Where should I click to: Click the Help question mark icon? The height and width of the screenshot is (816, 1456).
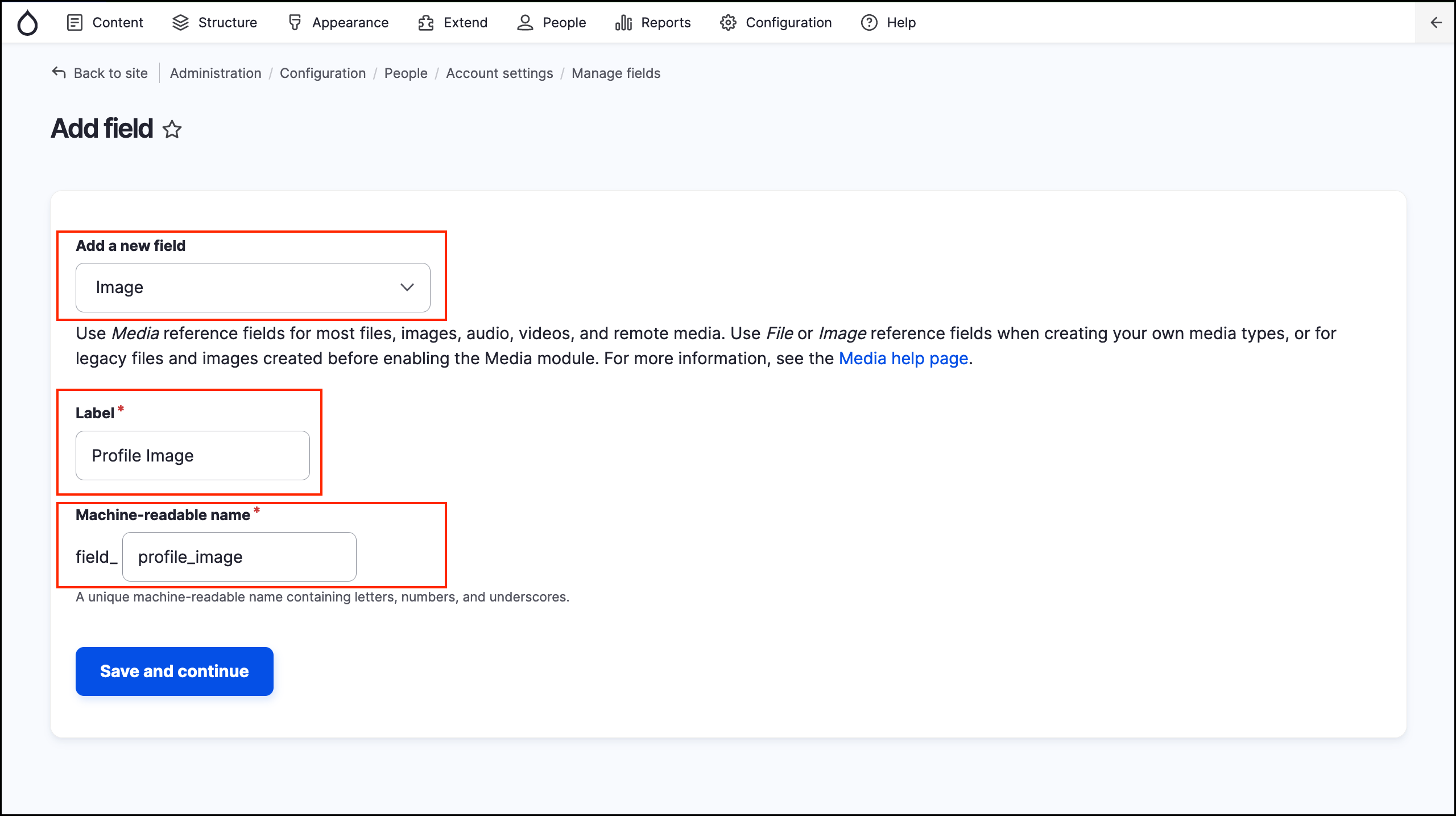point(869,23)
